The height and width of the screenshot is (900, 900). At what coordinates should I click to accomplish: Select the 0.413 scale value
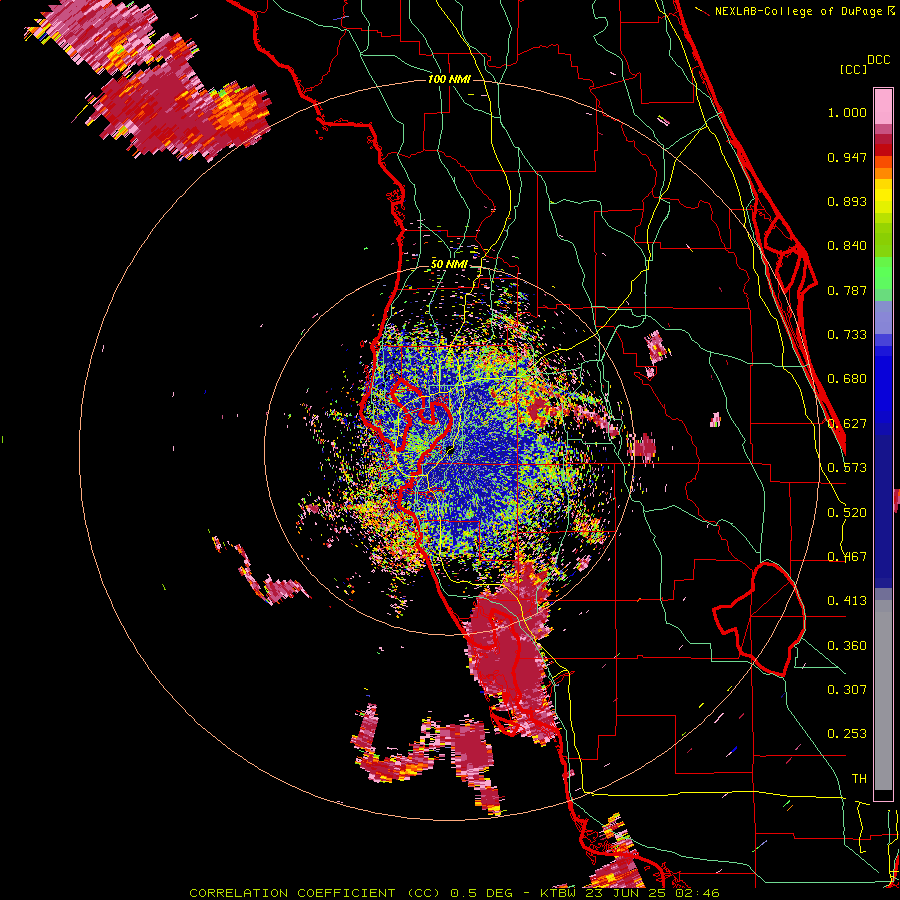tap(847, 601)
